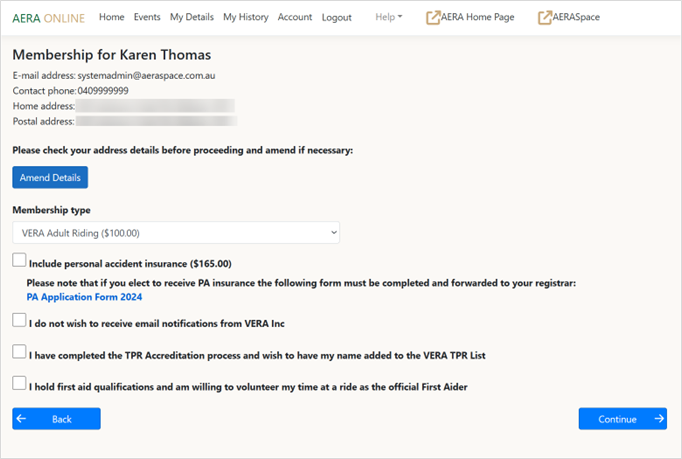Click the right arrow icon on Continue button
Viewport: 682px width, 459px height.
coord(659,419)
